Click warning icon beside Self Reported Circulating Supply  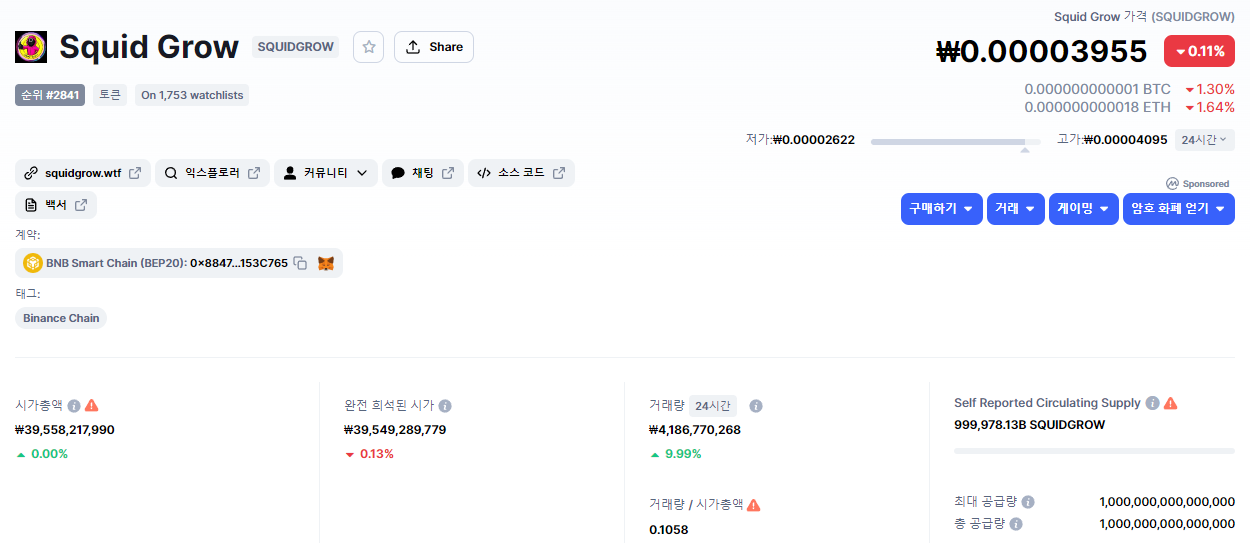tap(1170, 403)
